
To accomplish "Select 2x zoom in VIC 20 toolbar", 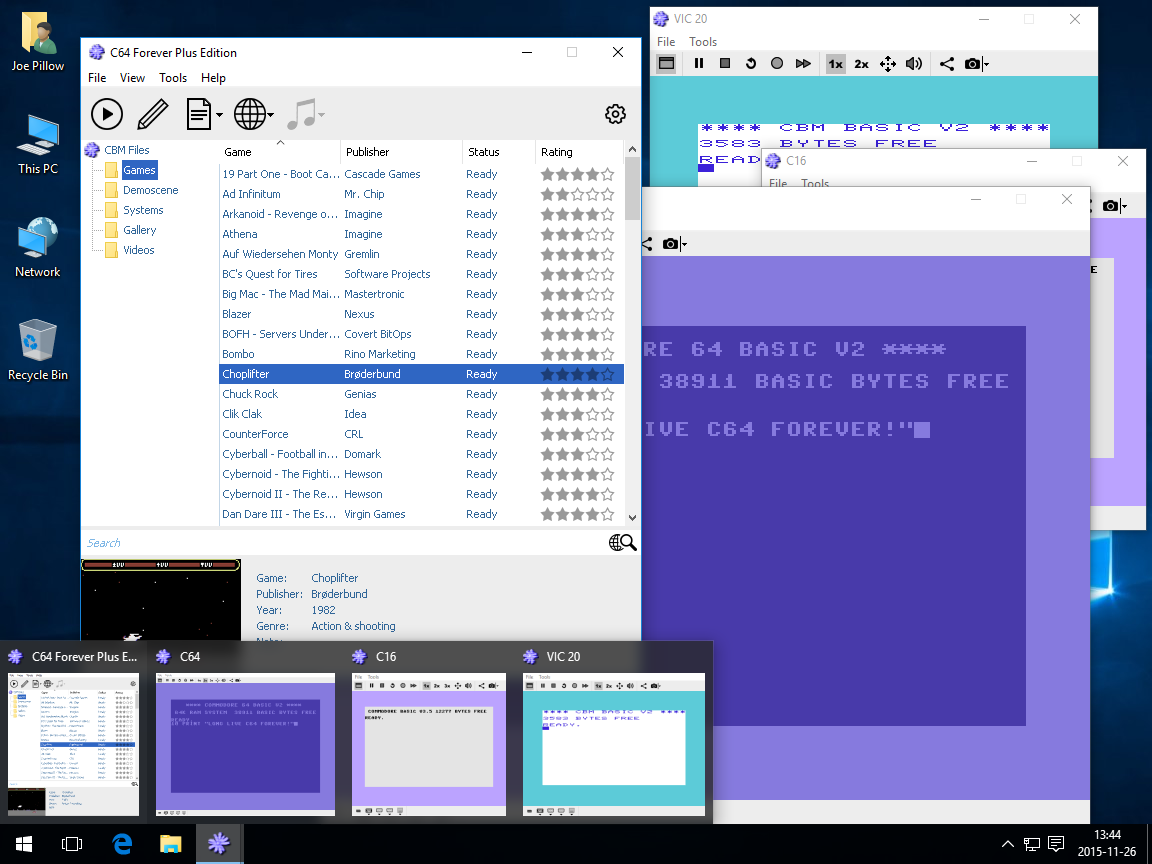I will [x=861, y=64].
